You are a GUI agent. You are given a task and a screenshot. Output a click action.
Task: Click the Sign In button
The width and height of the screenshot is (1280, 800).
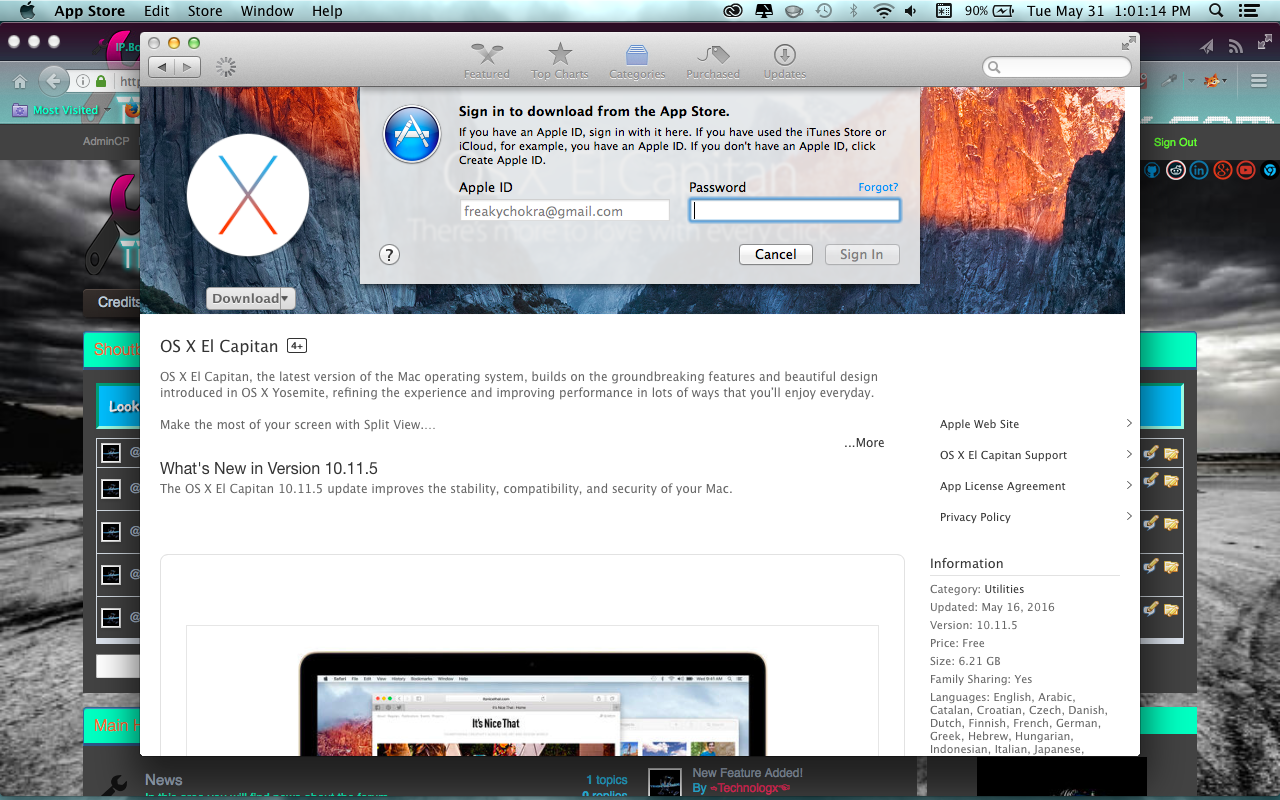coord(861,254)
